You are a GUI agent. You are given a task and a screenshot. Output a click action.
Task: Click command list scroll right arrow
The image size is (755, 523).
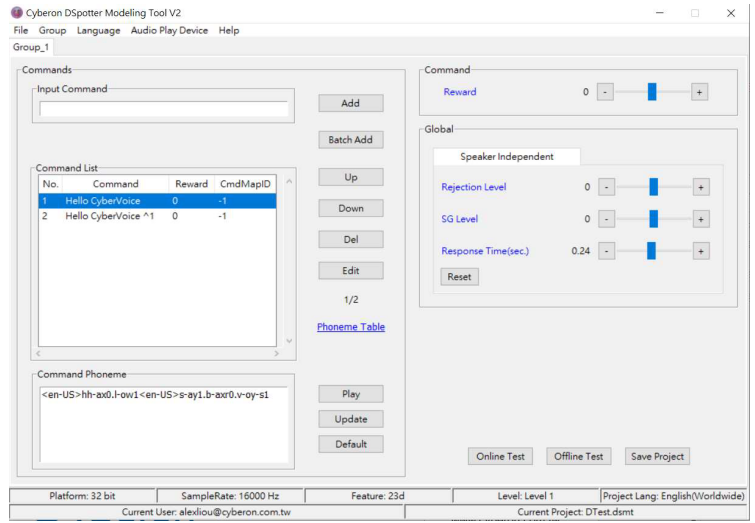[x=276, y=353]
